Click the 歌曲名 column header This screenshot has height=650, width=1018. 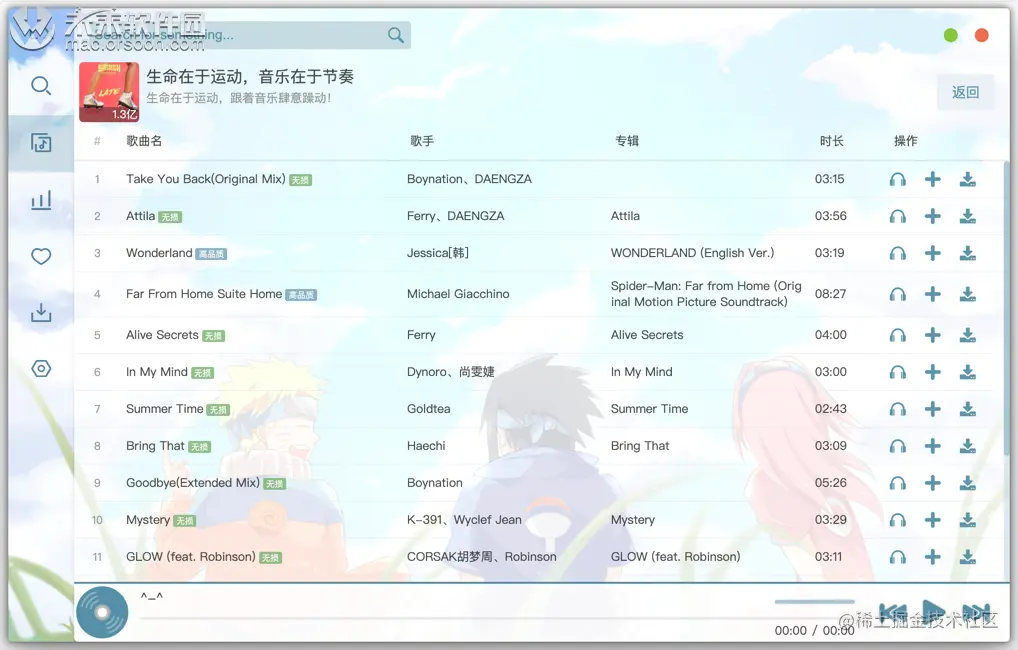pyautogui.click(x=144, y=141)
